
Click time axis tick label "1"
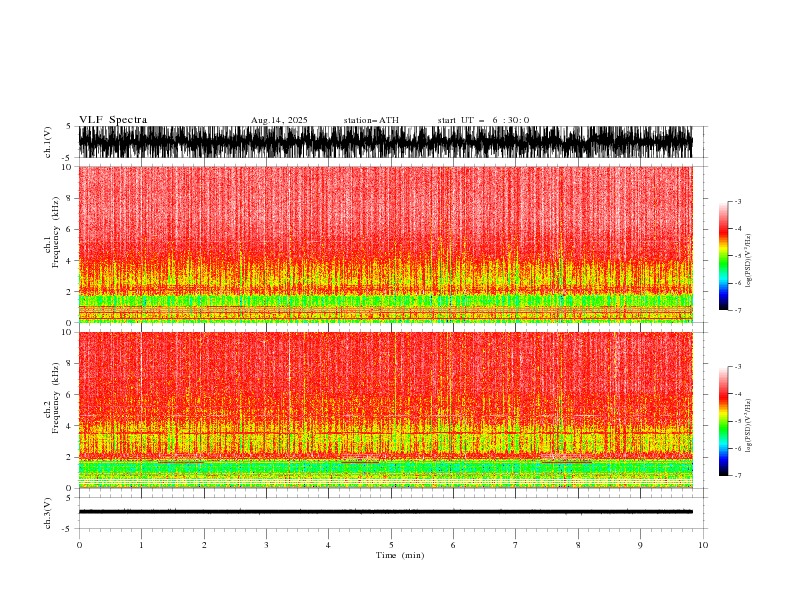tap(141, 545)
